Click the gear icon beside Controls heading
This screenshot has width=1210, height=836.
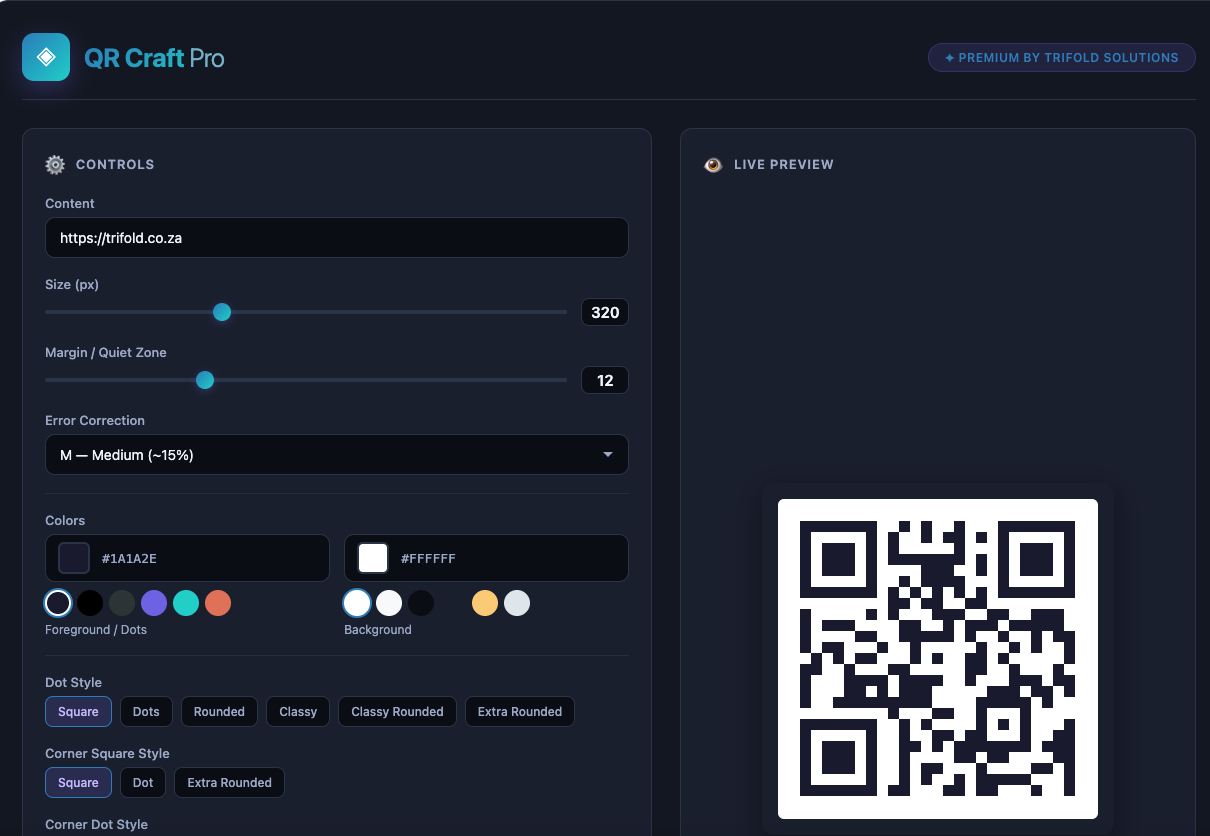[x=55, y=165]
